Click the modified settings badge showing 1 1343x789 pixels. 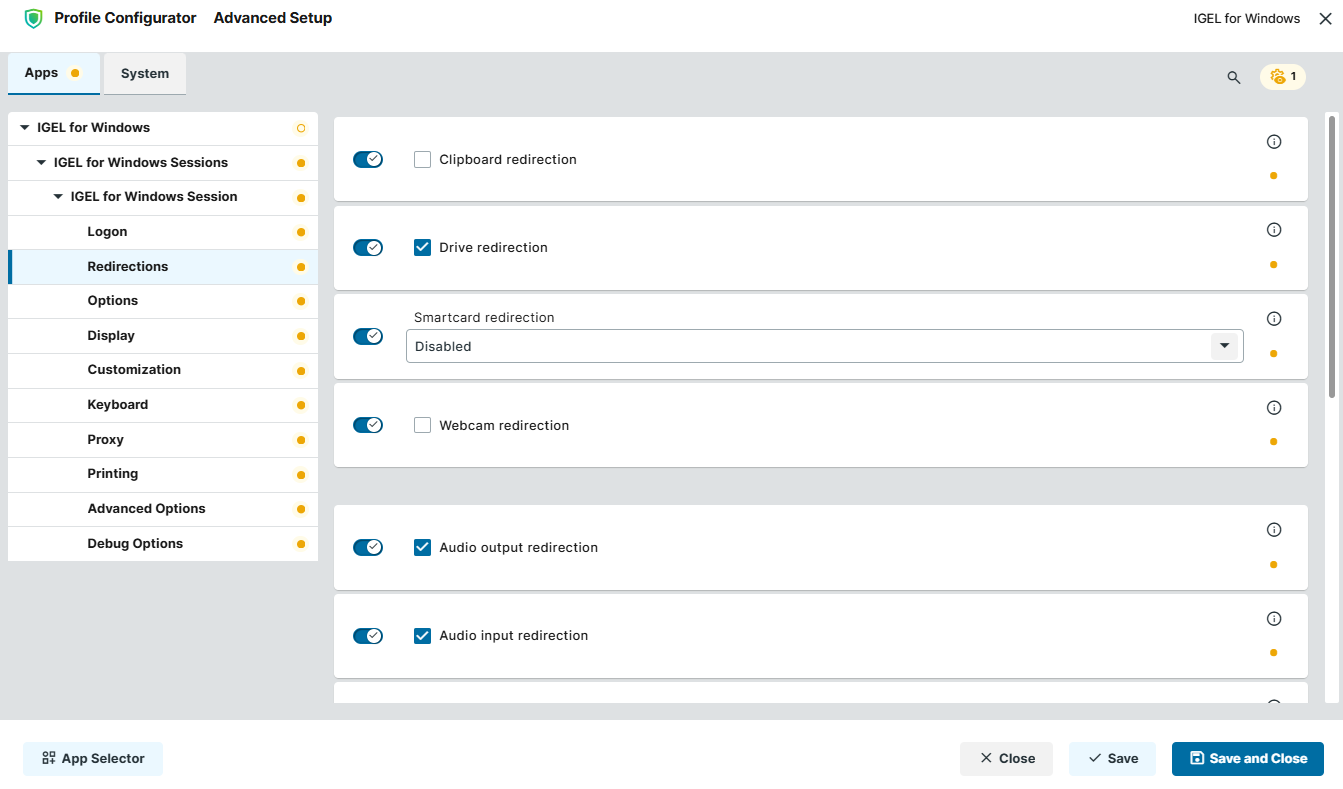pos(1282,76)
